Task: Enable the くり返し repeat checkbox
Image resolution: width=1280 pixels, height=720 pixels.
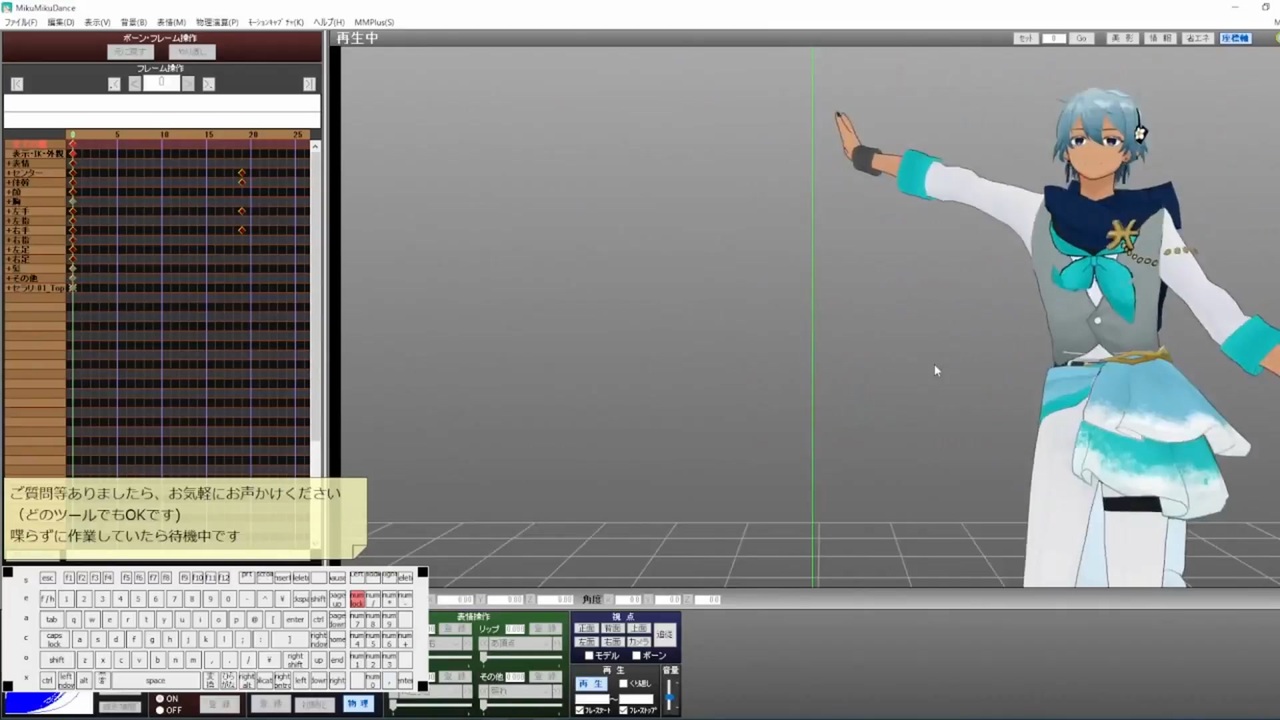Action: point(623,684)
